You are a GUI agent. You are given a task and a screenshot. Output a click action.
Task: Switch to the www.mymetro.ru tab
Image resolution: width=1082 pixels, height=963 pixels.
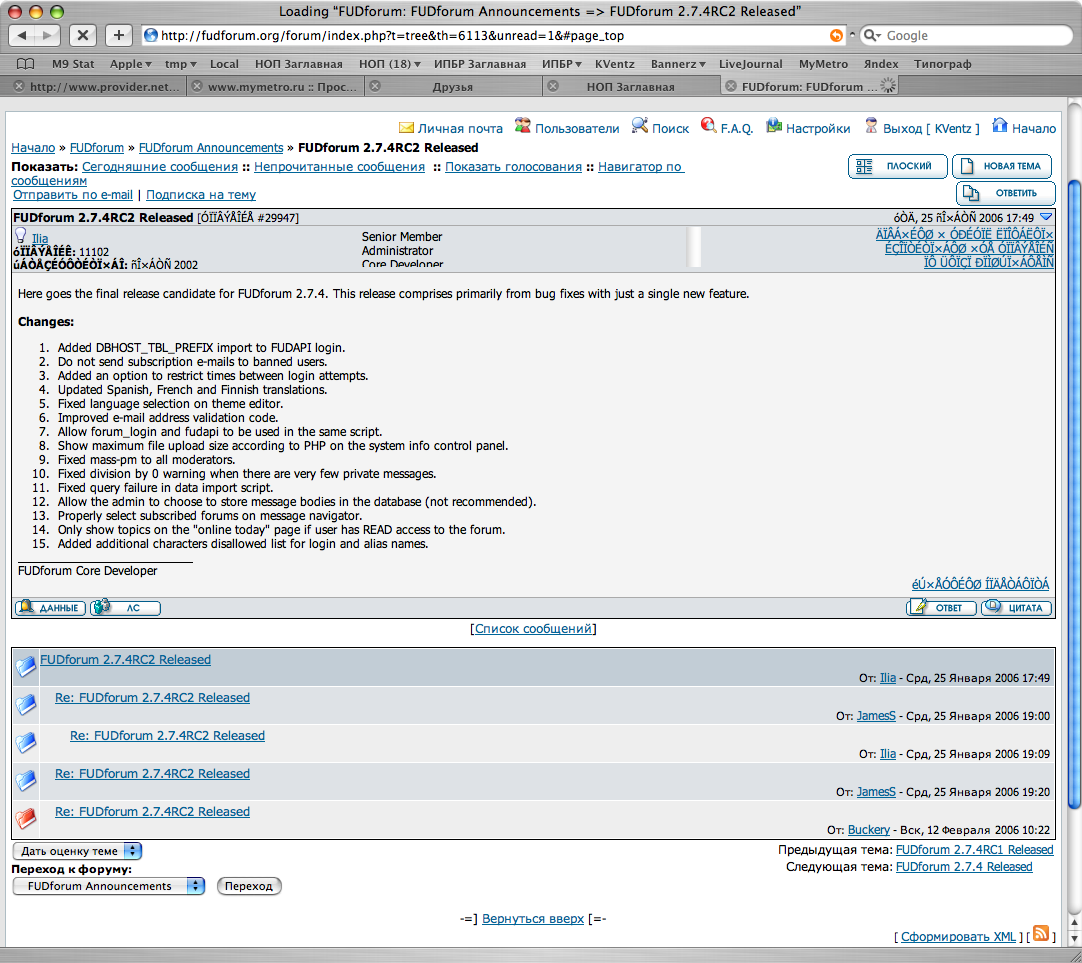(x=283, y=86)
